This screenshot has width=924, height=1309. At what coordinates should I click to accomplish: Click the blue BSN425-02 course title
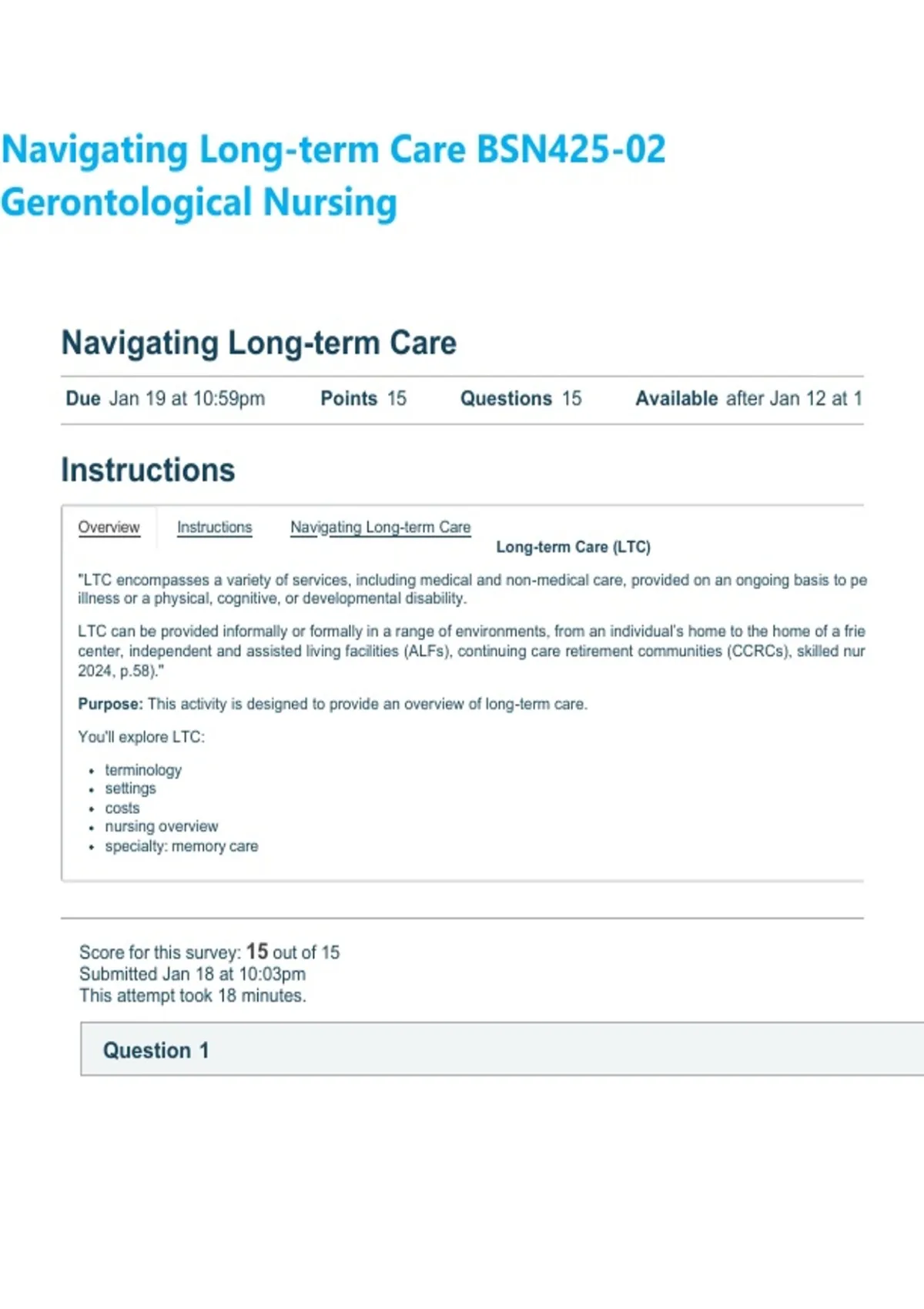point(333,149)
